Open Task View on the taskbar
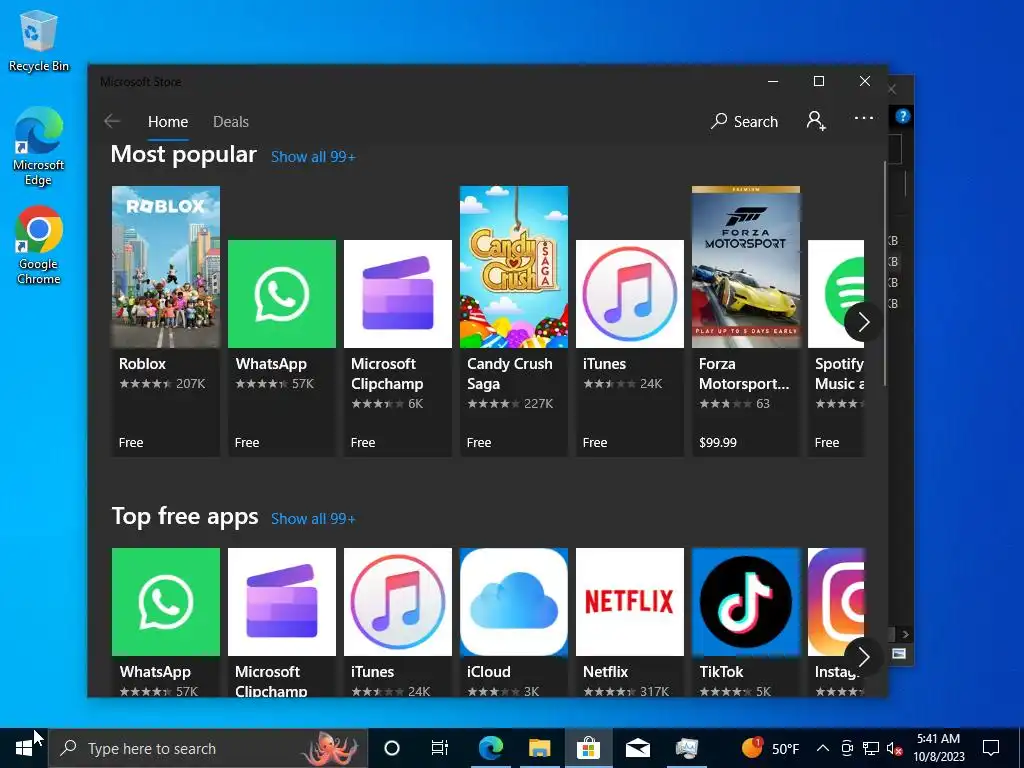The image size is (1024, 768). (x=440, y=748)
